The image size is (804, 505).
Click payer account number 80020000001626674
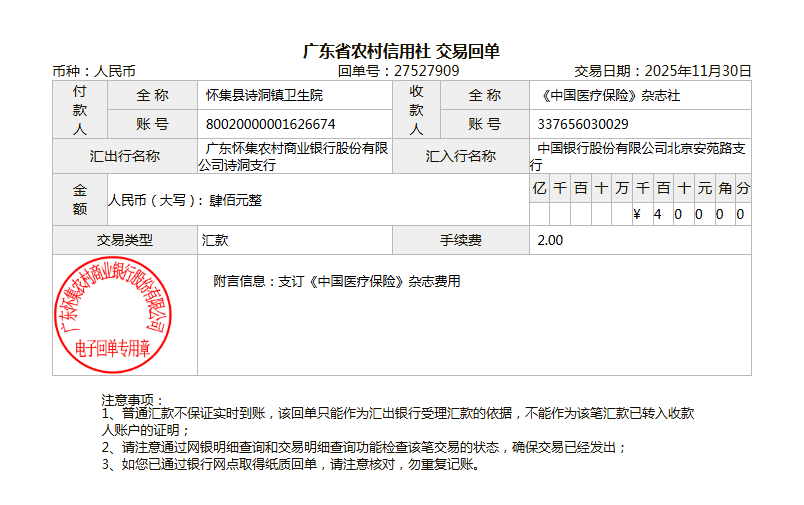click(270, 124)
